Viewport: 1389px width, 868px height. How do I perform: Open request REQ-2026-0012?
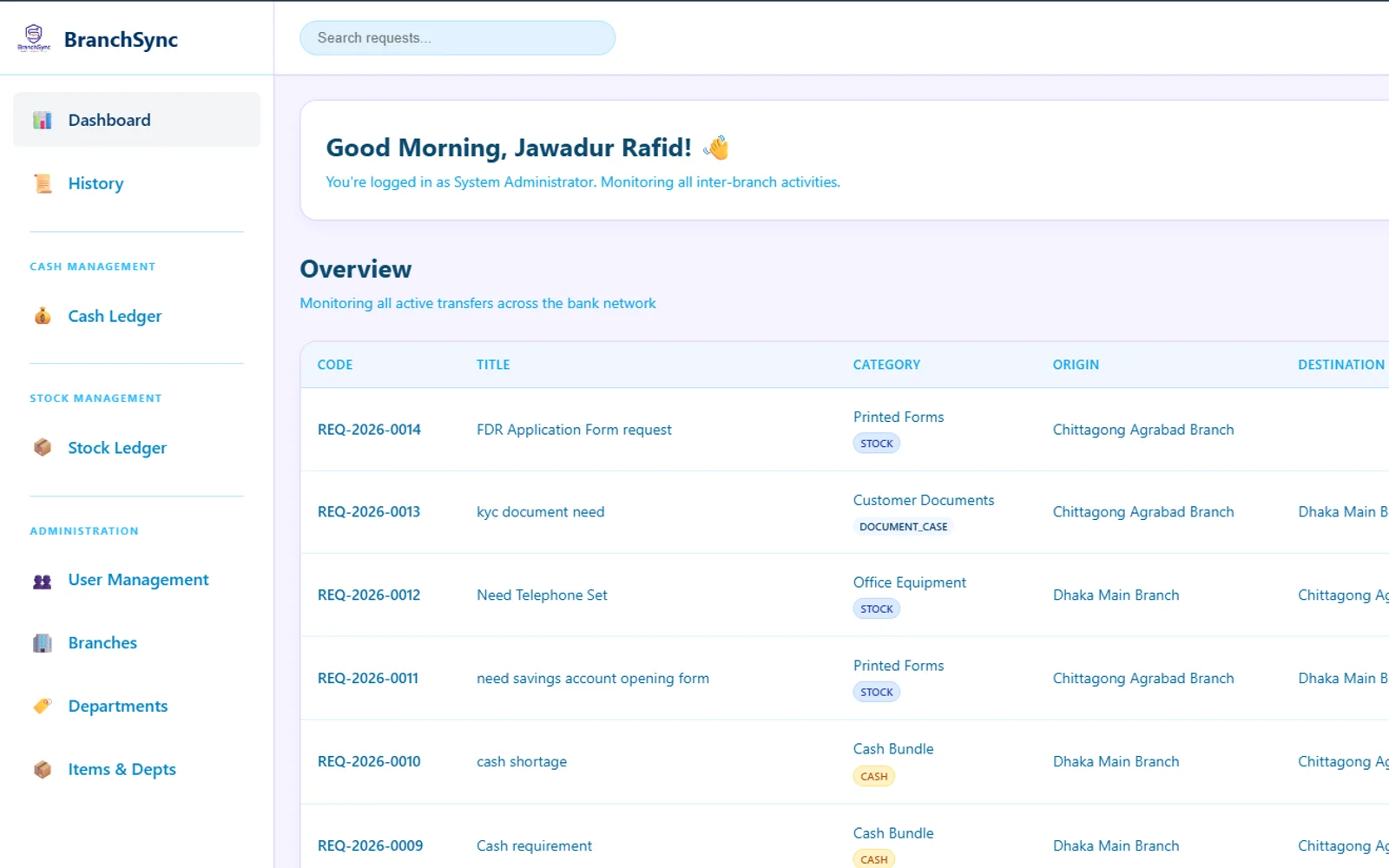369,595
